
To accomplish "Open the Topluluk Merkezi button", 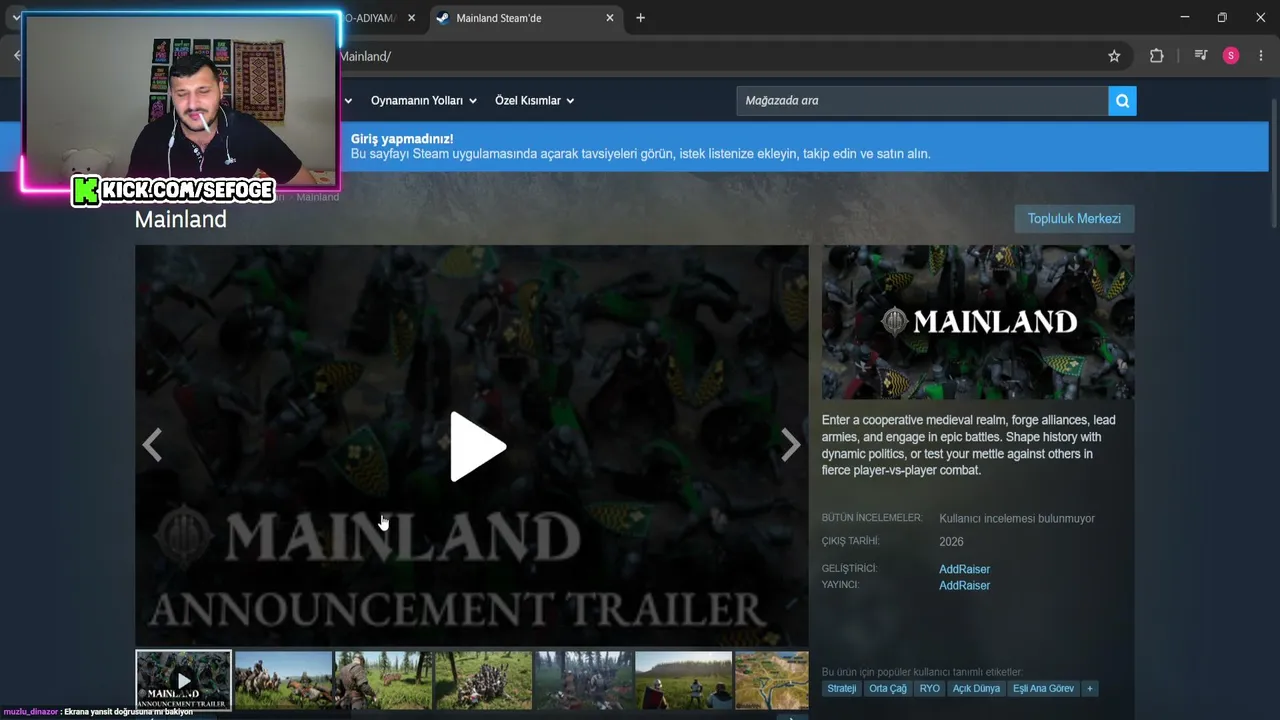I will tap(1074, 219).
